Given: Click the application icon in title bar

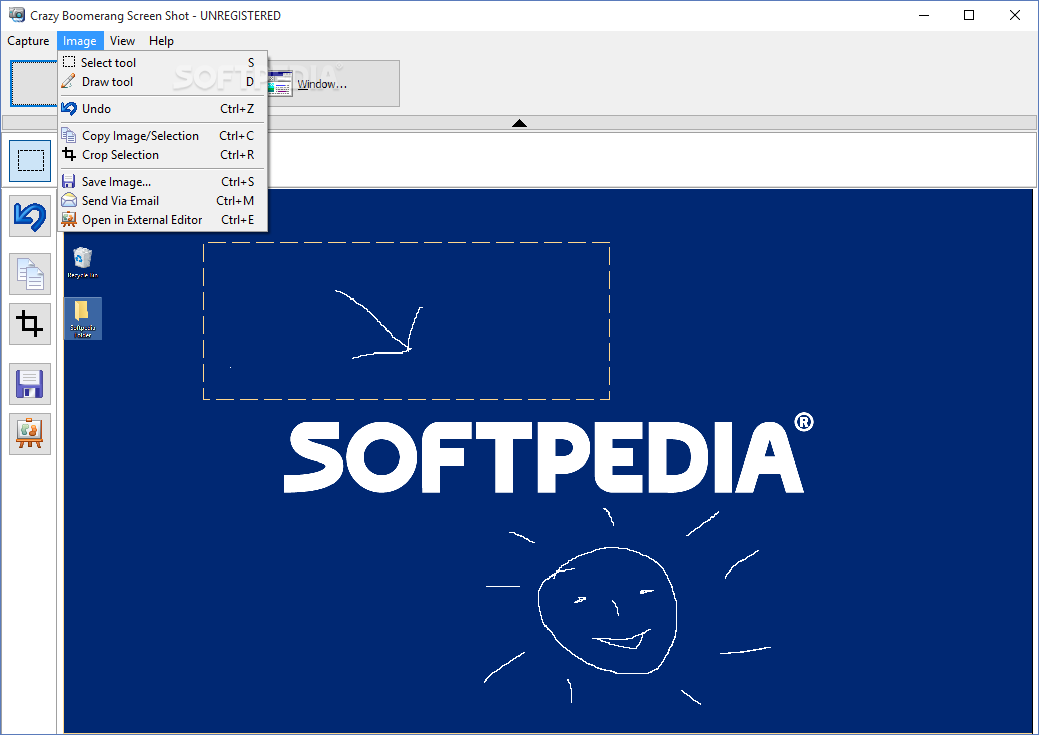Looking at the screenshot, I should (17, 15).
